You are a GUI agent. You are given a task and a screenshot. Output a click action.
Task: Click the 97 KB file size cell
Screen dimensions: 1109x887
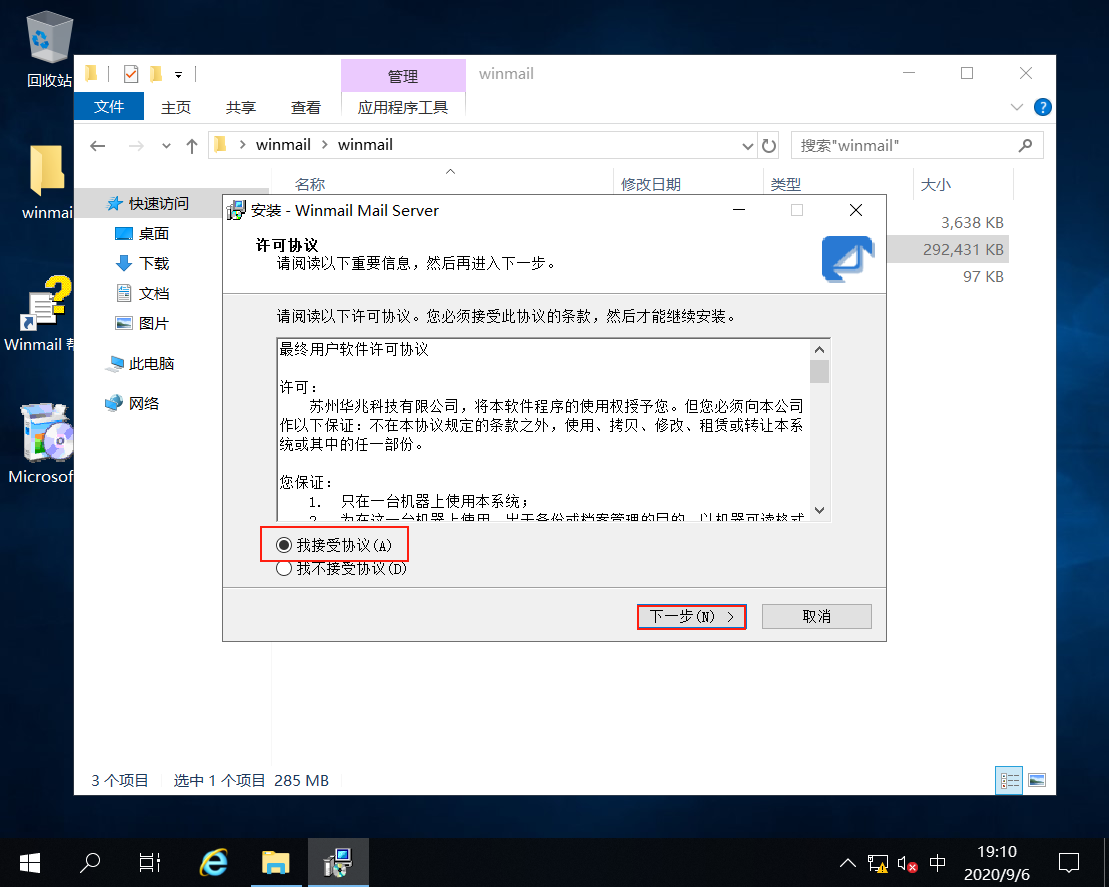pos(983,277)
